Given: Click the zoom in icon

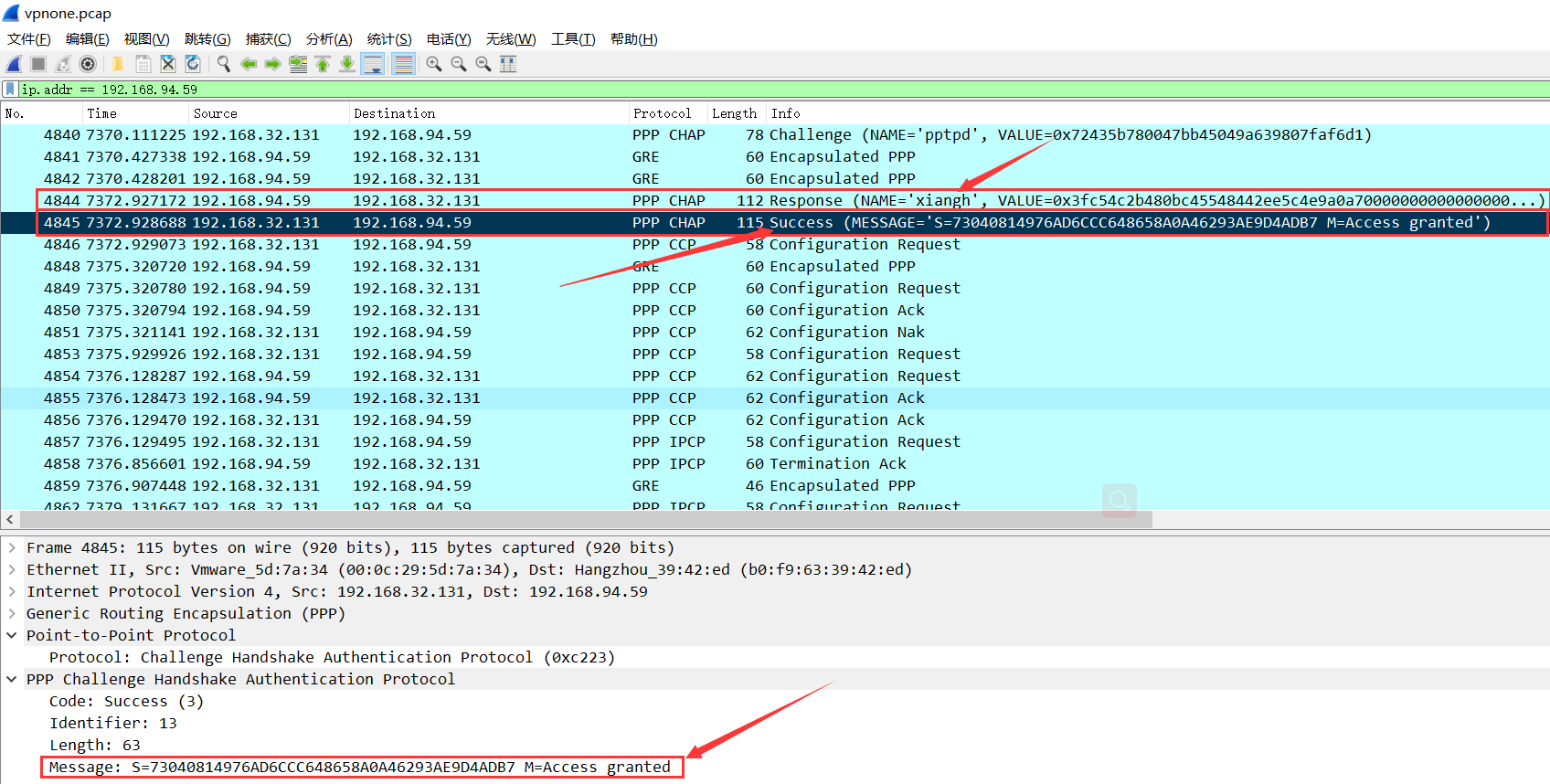Looking at the screenshot, I should (434, 64).
